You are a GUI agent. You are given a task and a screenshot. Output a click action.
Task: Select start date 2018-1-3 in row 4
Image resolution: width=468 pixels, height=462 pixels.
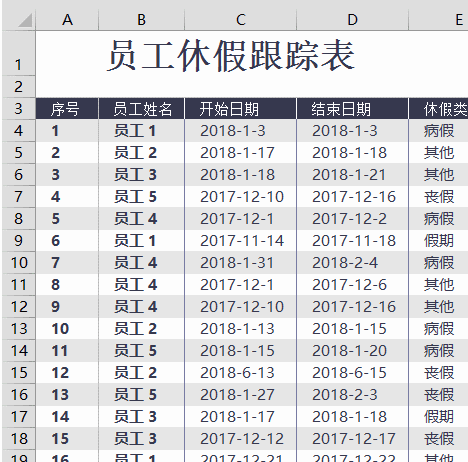tap(240, 131)
